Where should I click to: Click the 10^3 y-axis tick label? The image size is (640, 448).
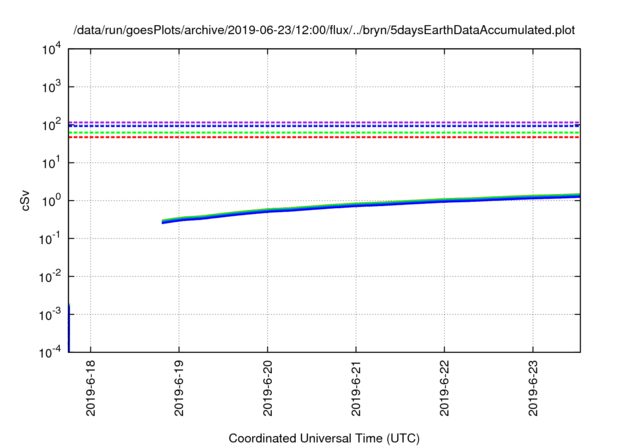pyautogui.click(x=51, y=87)
